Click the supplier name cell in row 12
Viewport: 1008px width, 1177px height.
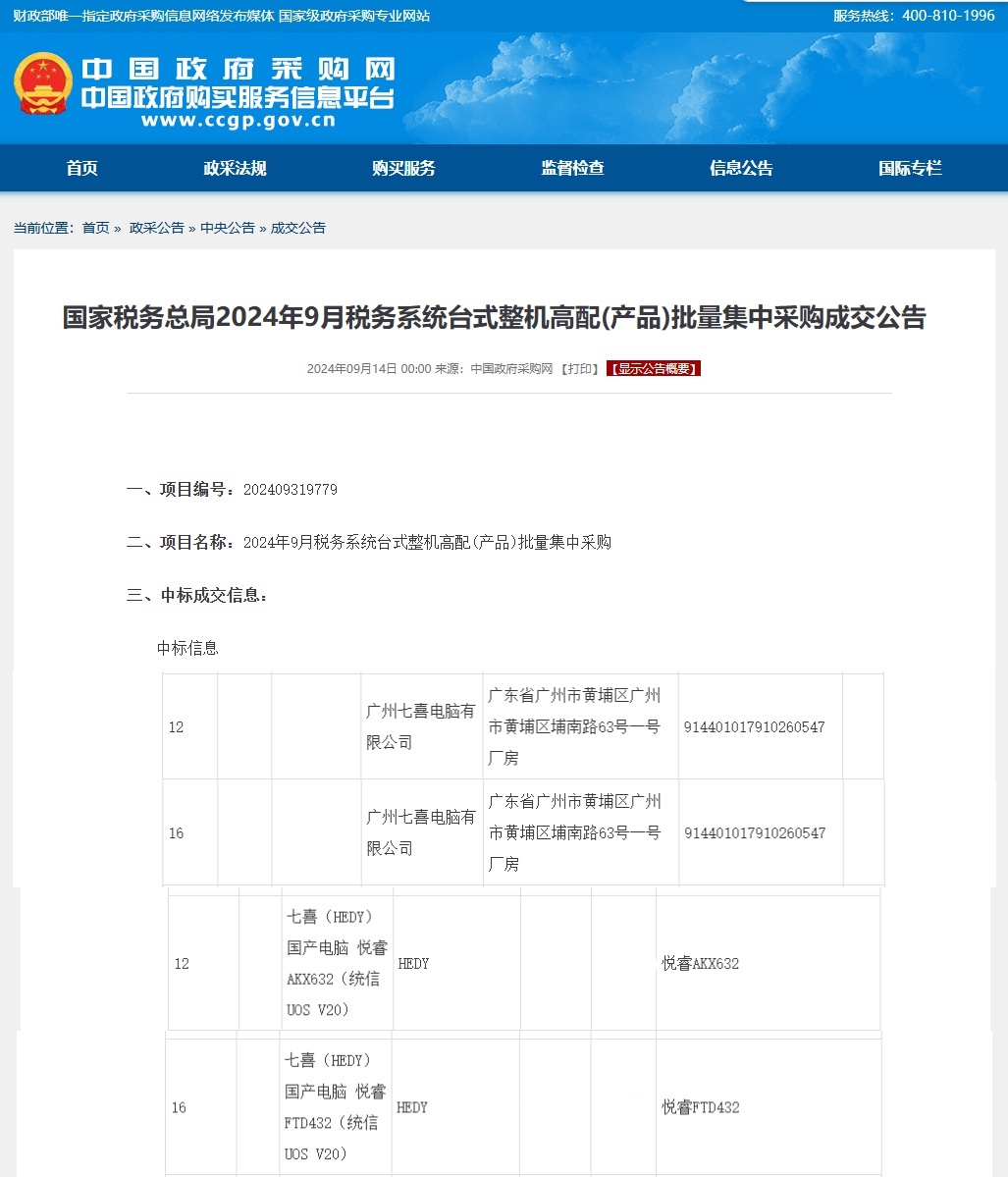(422, 726)
